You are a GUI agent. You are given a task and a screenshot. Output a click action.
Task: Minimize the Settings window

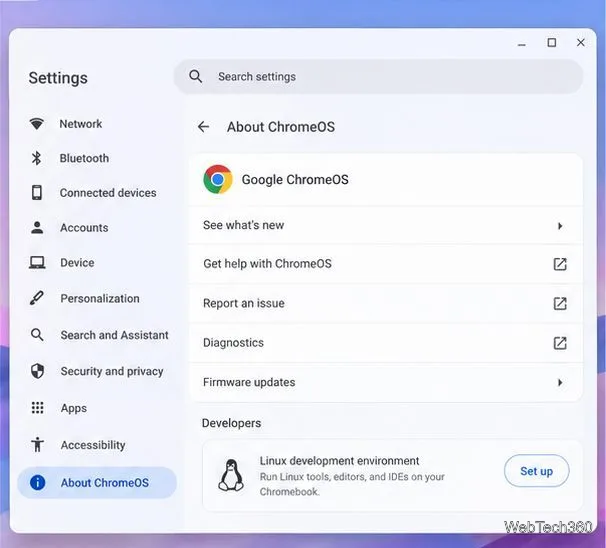(522, 44)
